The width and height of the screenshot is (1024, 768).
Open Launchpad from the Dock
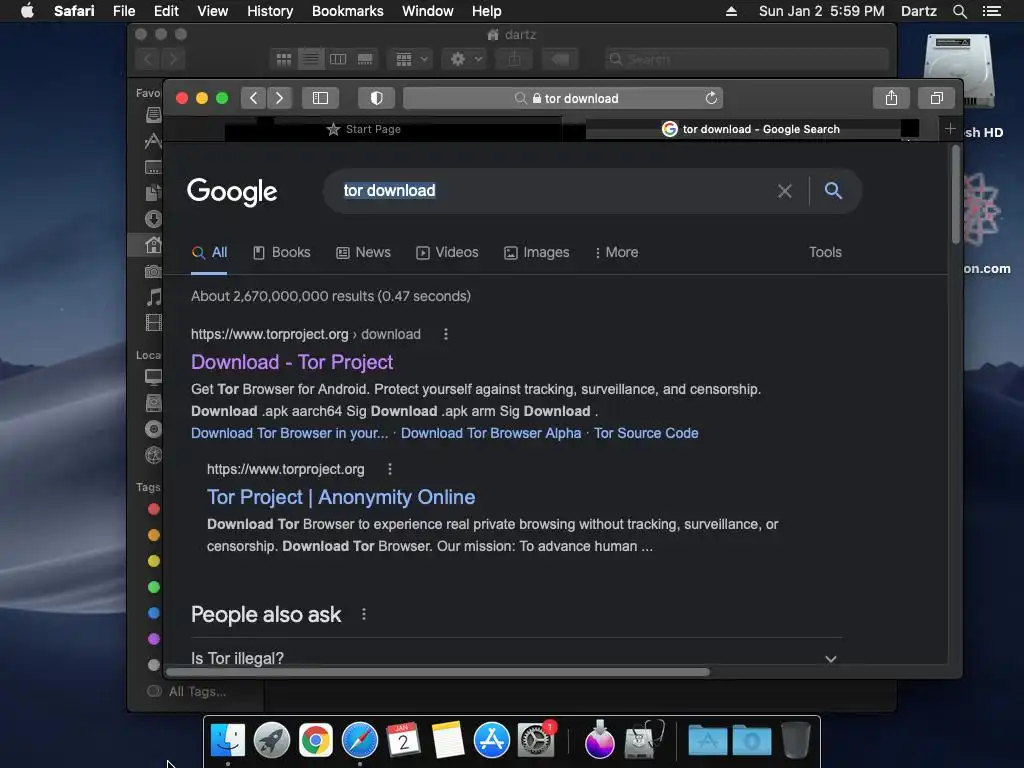point(272,741)
